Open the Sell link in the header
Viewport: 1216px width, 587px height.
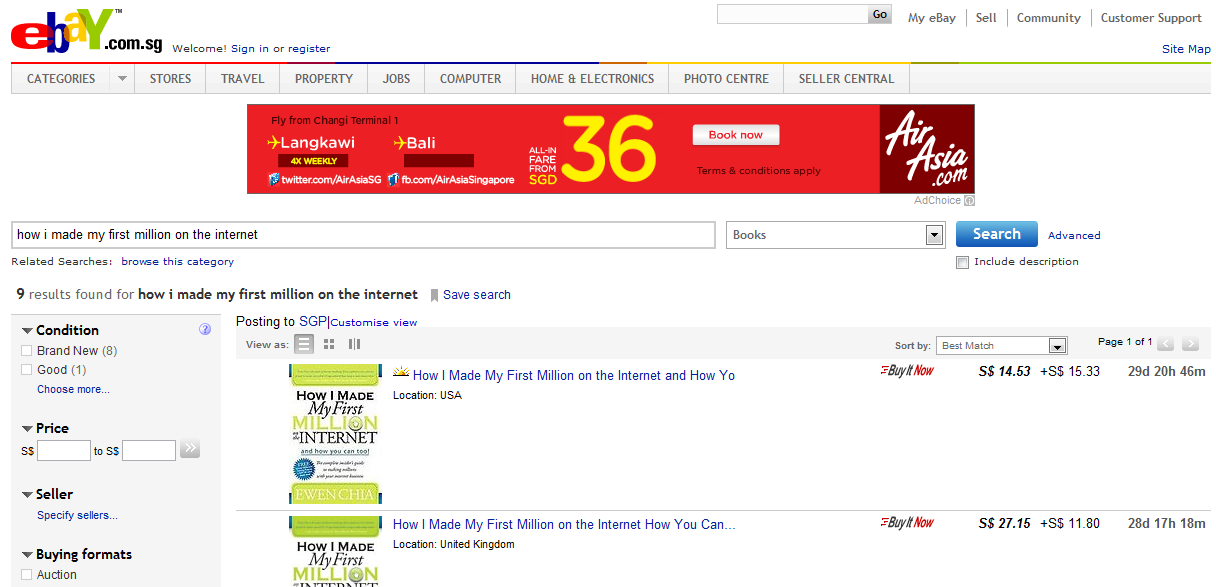pyautogui.click(x=986, y=18)
